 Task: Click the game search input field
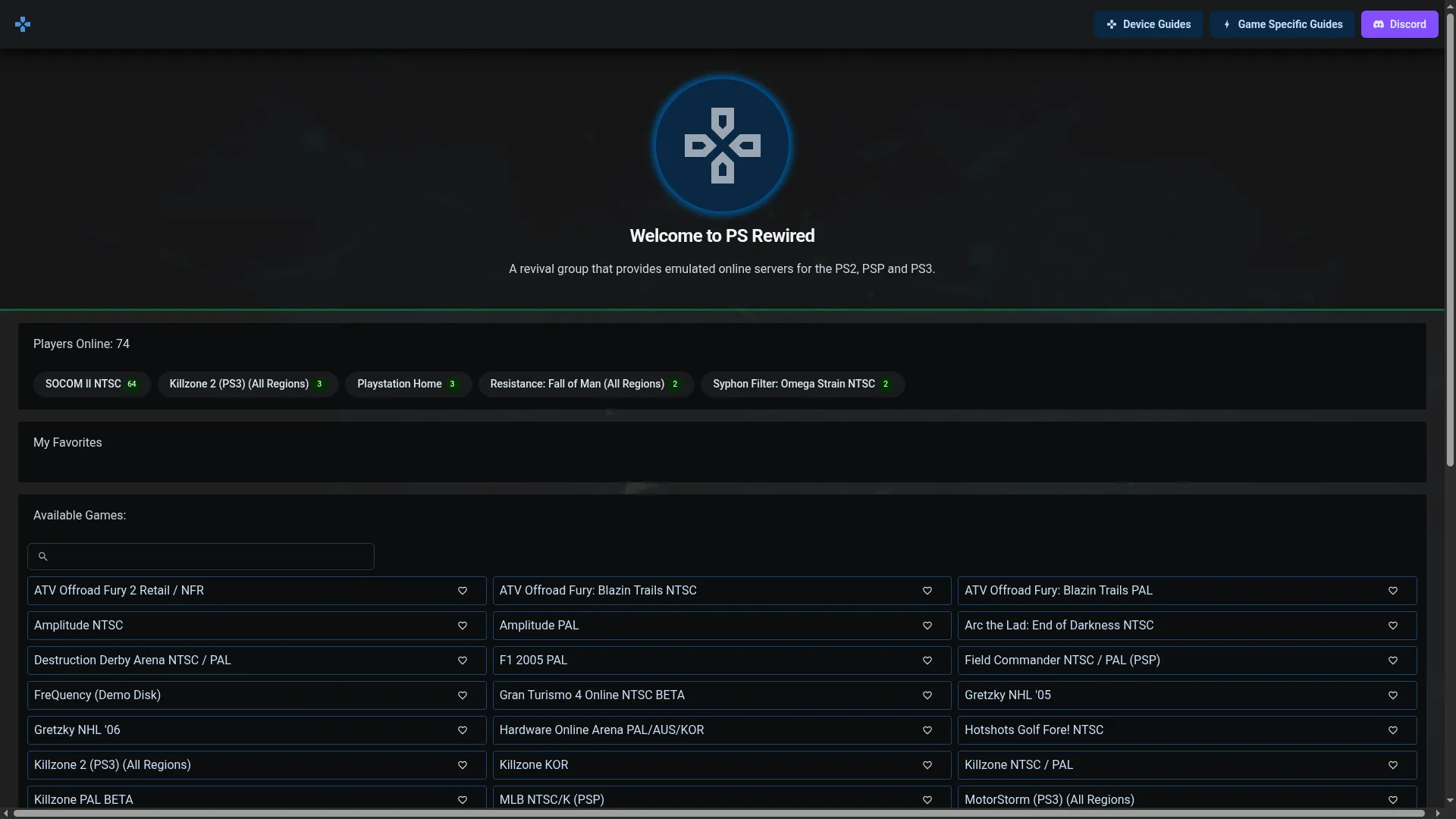pos(201,557)
